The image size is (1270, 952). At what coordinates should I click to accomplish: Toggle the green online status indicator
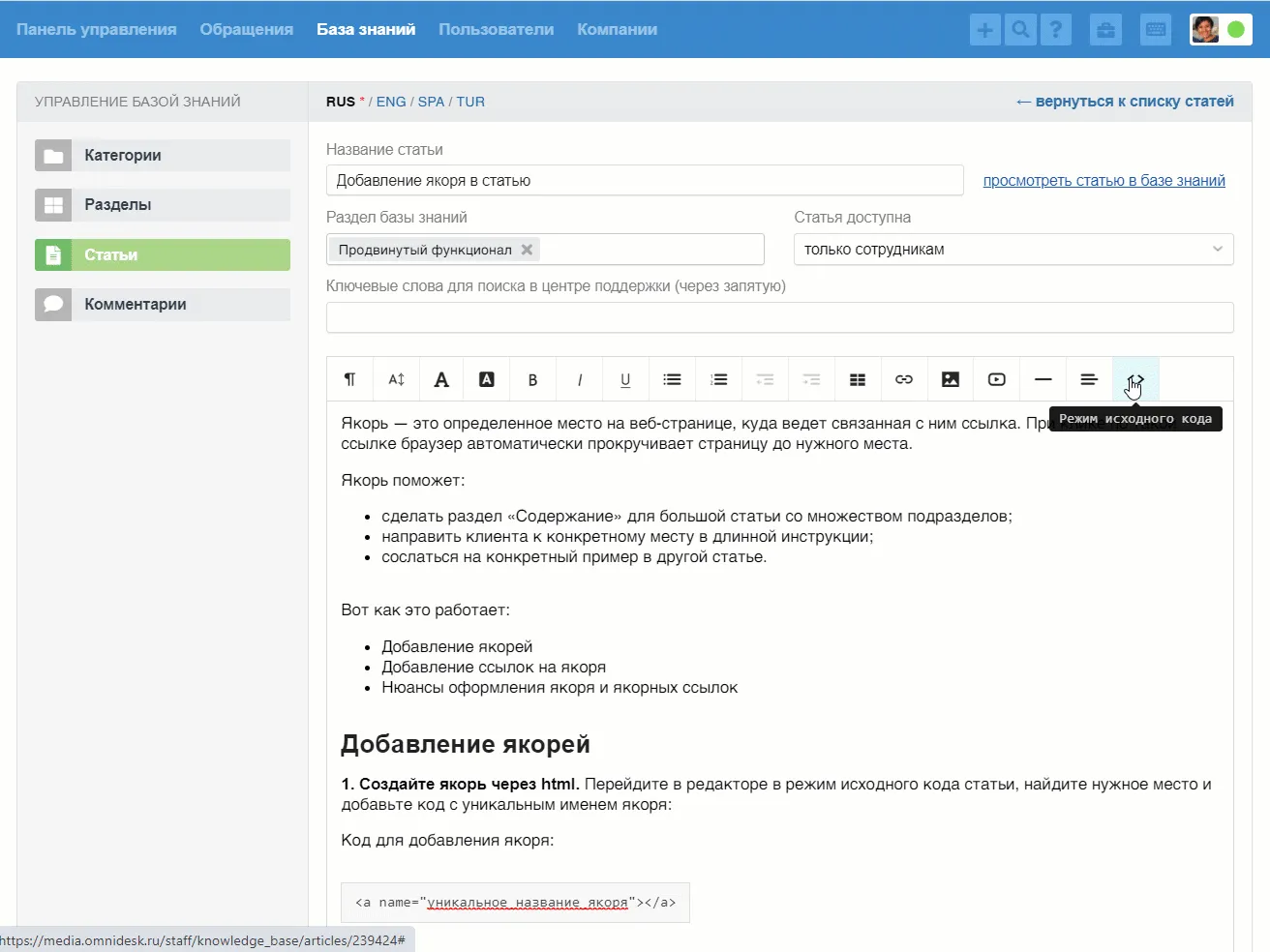[x=1236, y=30]
